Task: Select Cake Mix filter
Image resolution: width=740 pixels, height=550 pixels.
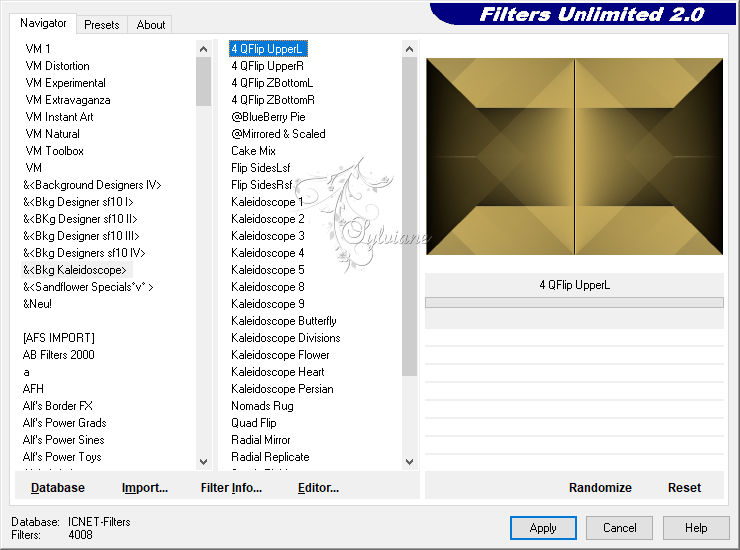Action: pos(253,151)
